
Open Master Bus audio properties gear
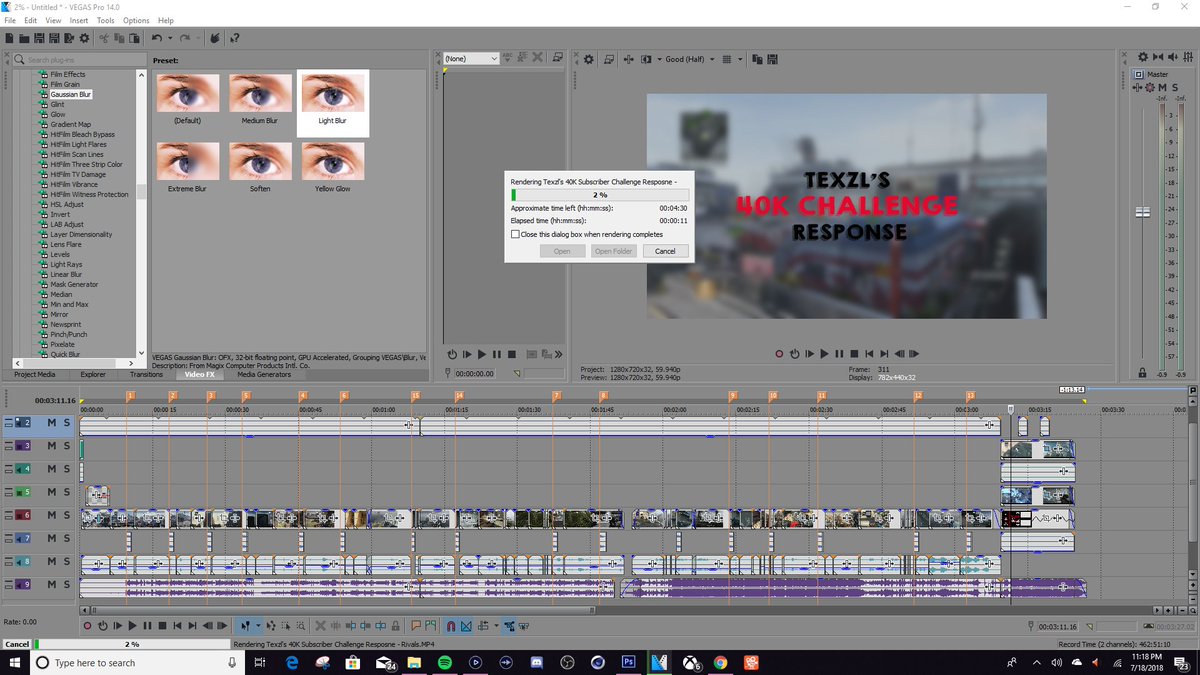click(x=1143, y=57)
